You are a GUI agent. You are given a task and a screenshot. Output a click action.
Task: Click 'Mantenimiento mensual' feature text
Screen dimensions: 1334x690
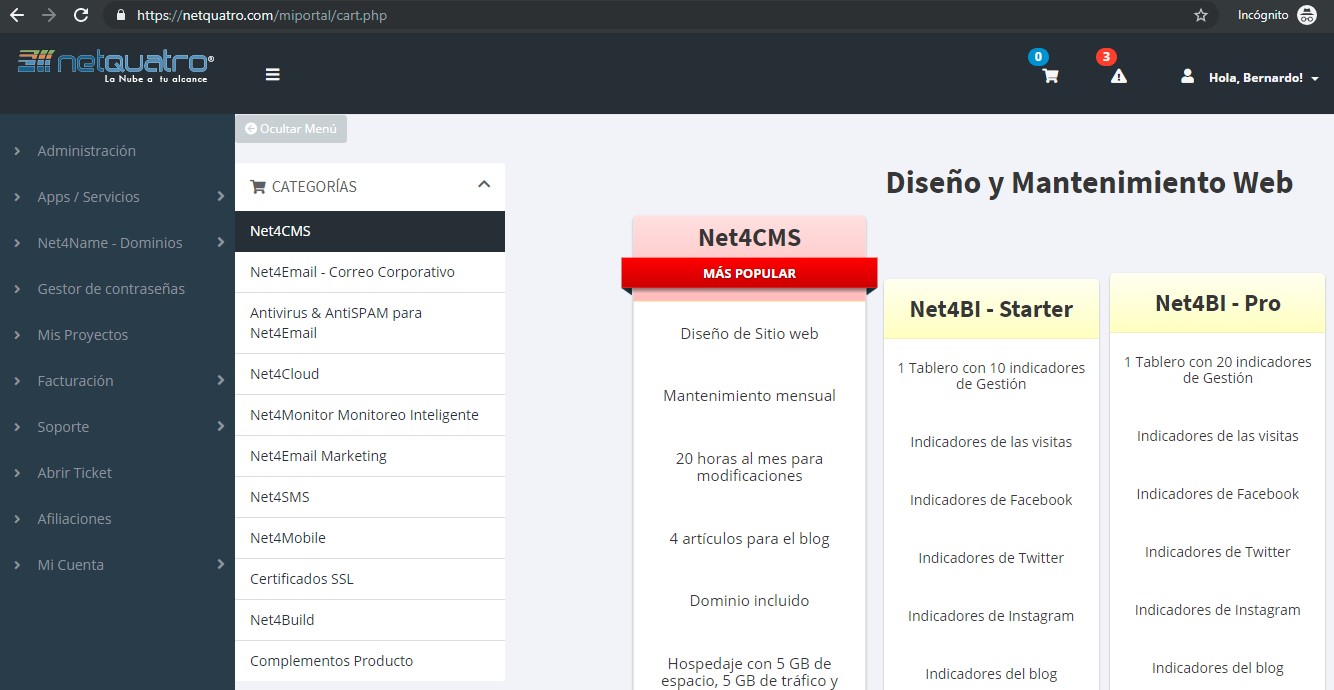(749, 396)
